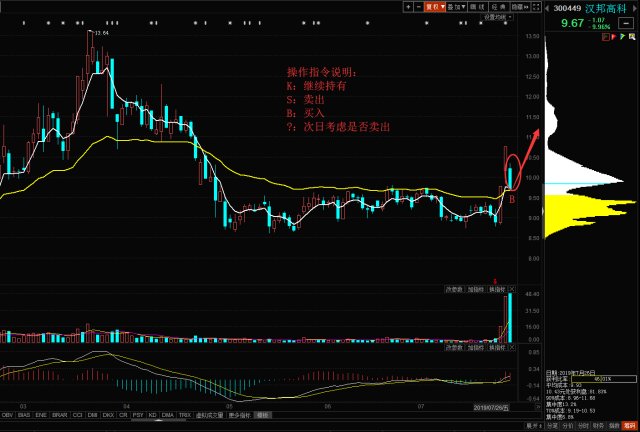Click the green-blue flag icon in side panel
The width and height of the screenshot is (640, 432).
click(623, 37)
